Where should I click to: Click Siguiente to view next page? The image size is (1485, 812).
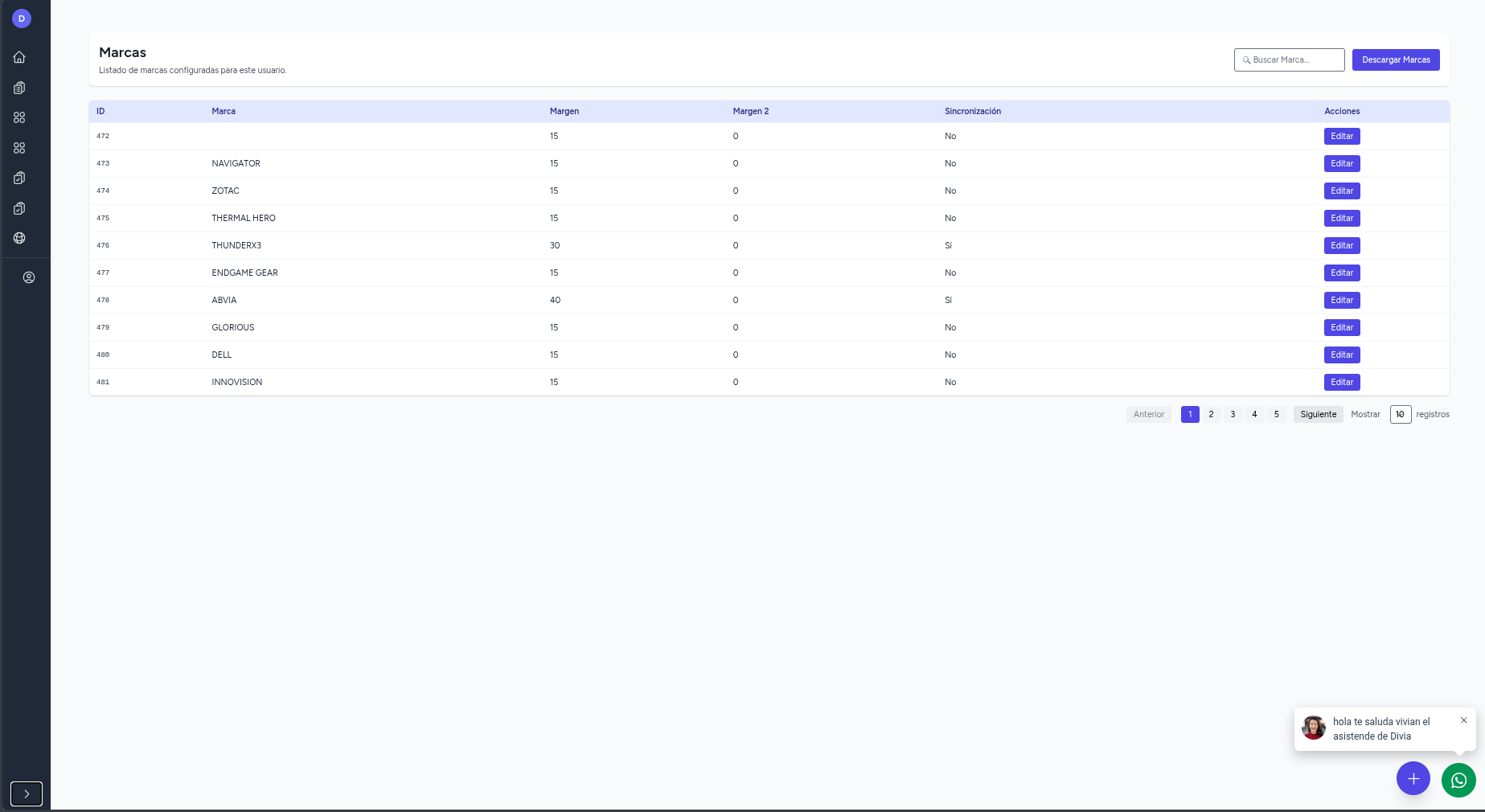[1318, 414]
